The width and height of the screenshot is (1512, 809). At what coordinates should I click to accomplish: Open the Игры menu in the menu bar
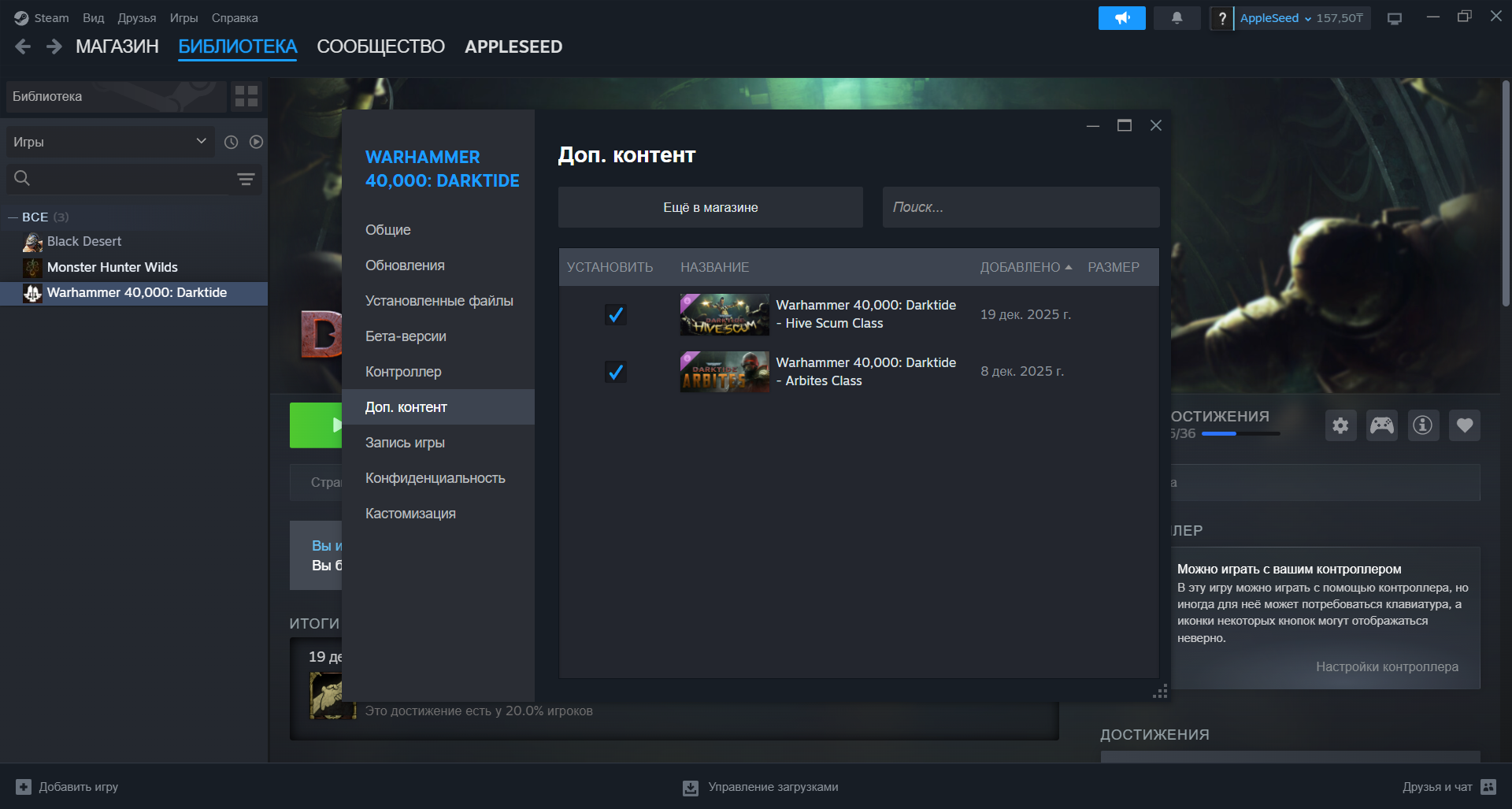point(183,17)
